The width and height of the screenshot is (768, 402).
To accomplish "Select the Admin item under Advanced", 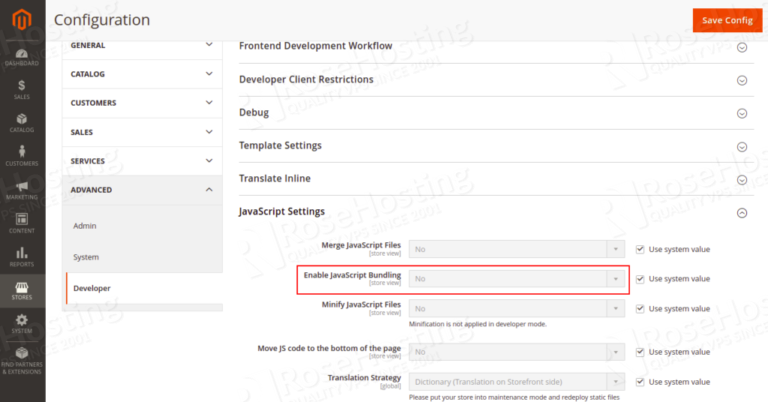I will (85, 226).
